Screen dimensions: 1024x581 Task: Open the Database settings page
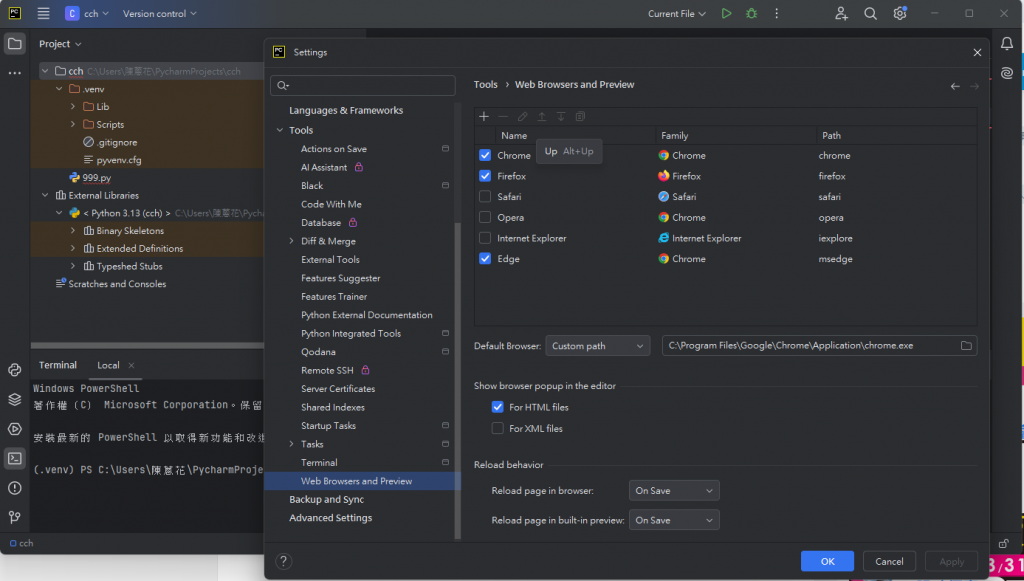(321, 223)
